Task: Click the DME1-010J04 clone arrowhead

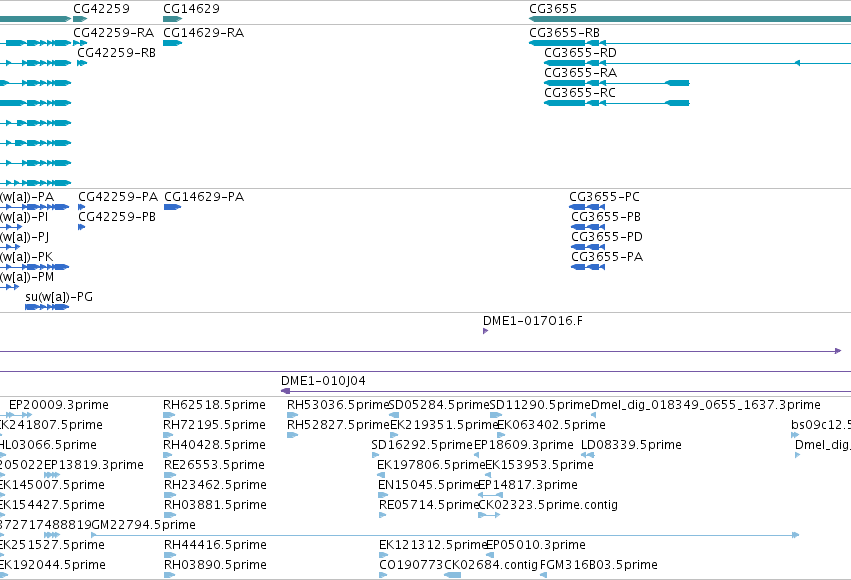Action: click(285, 391)
